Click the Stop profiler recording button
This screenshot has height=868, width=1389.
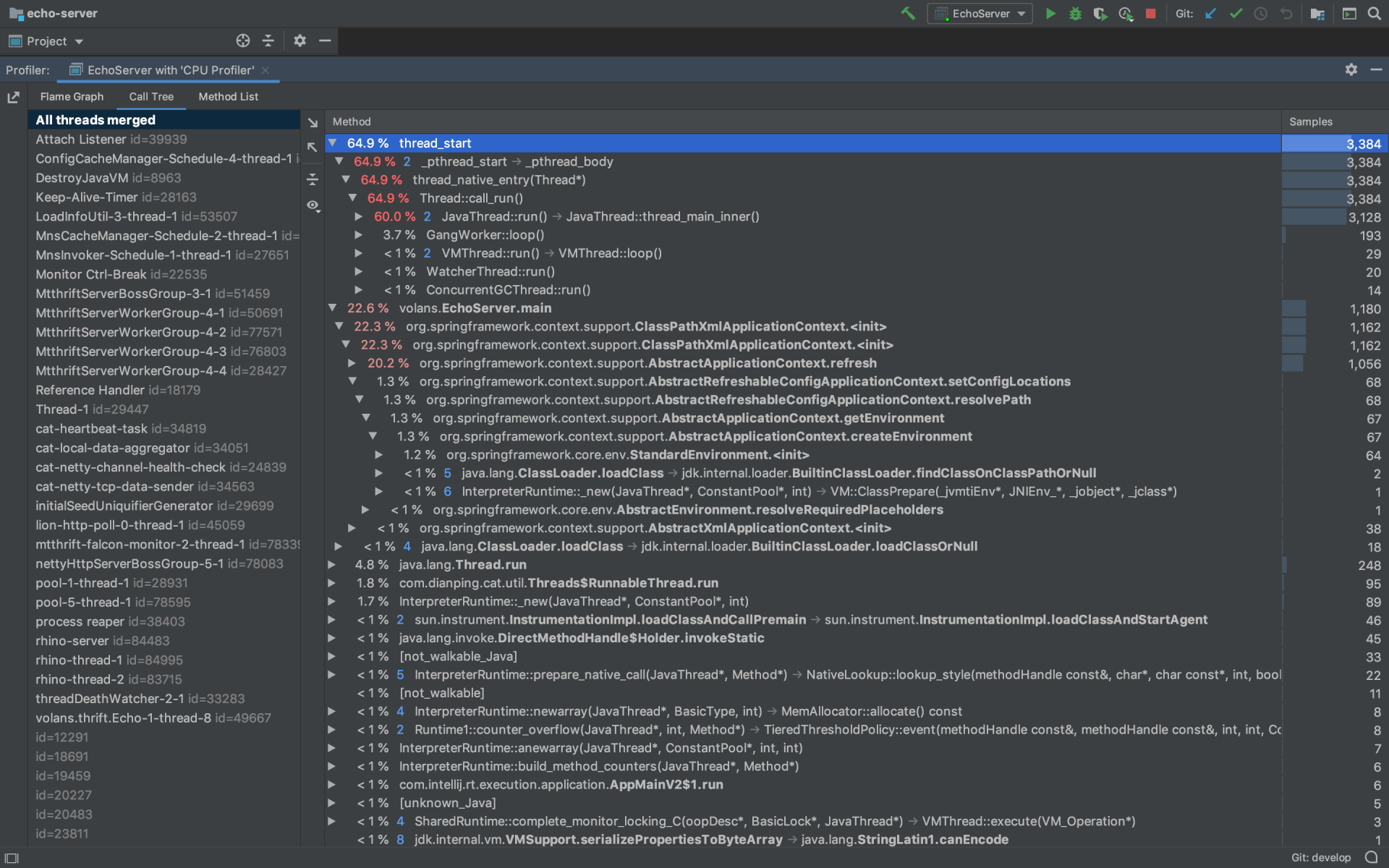point(1148,13)
